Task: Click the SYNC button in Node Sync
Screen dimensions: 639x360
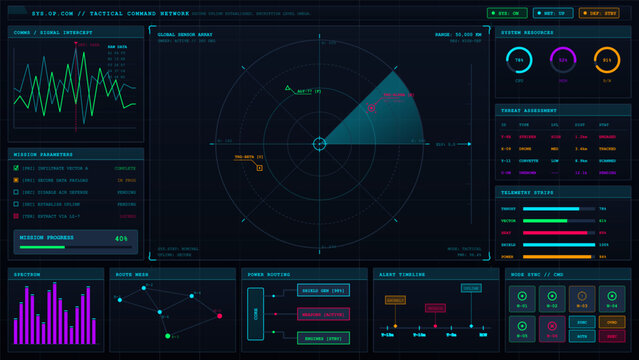Action: click(582, 322)
